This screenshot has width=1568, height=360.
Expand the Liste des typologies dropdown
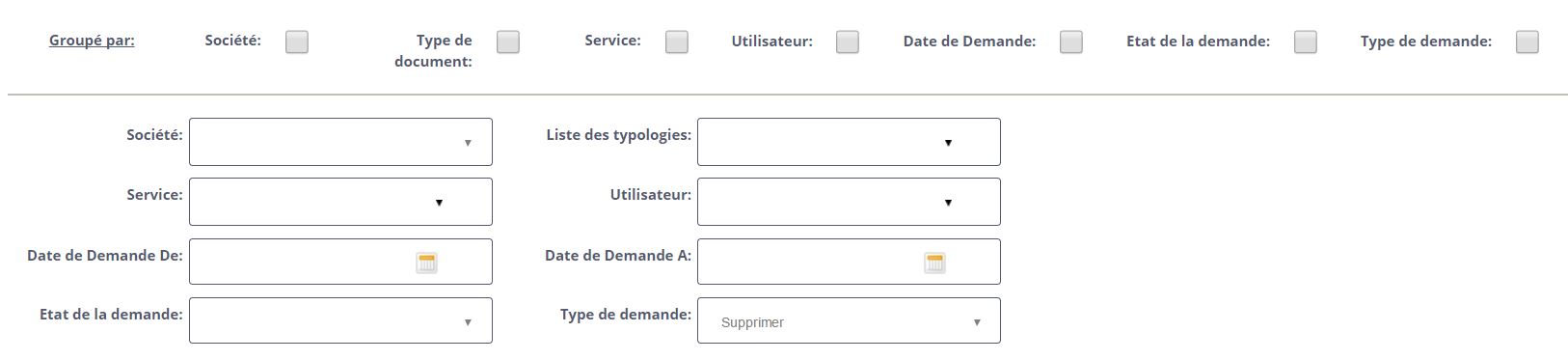coord(849,142)
